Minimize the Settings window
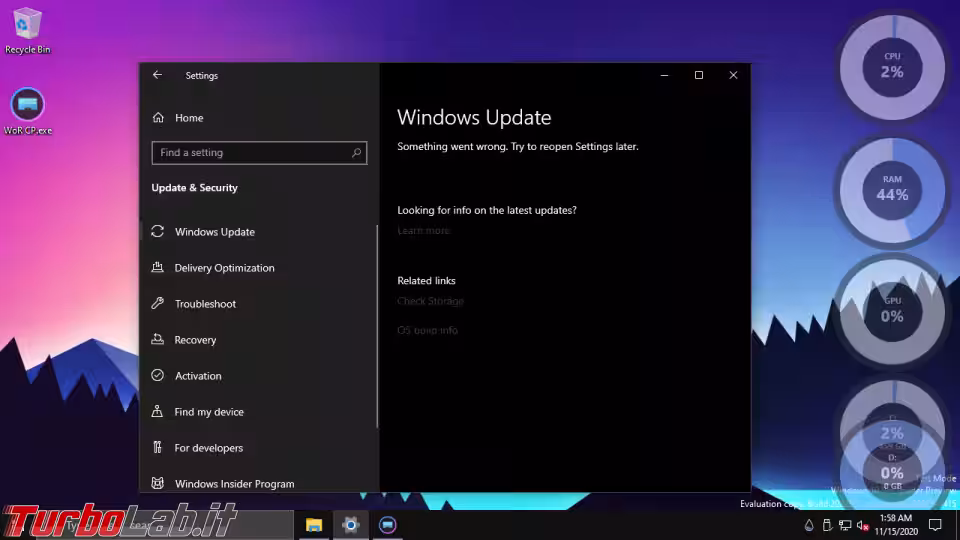The height and width of the screenshot is (540, 960). coord(664,75)
